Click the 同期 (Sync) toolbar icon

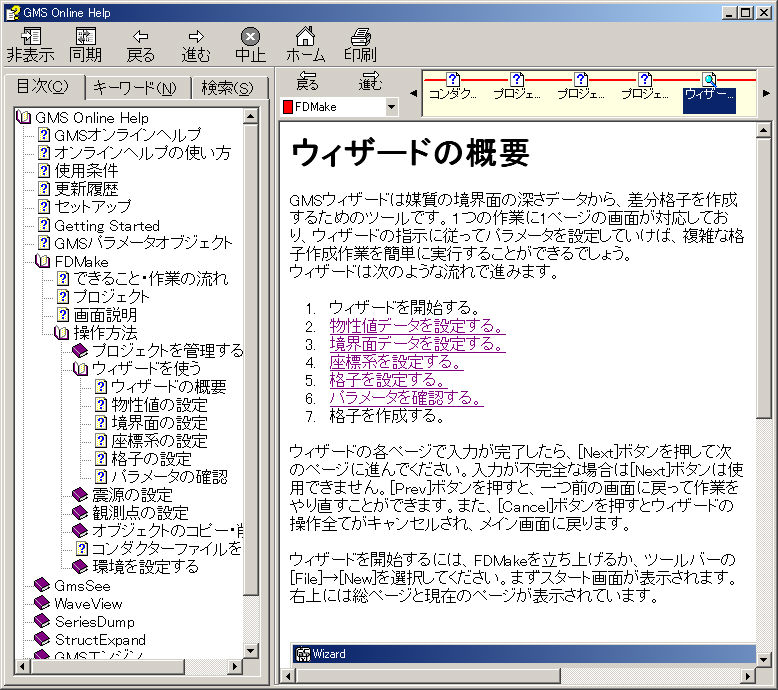coord(85,45)
